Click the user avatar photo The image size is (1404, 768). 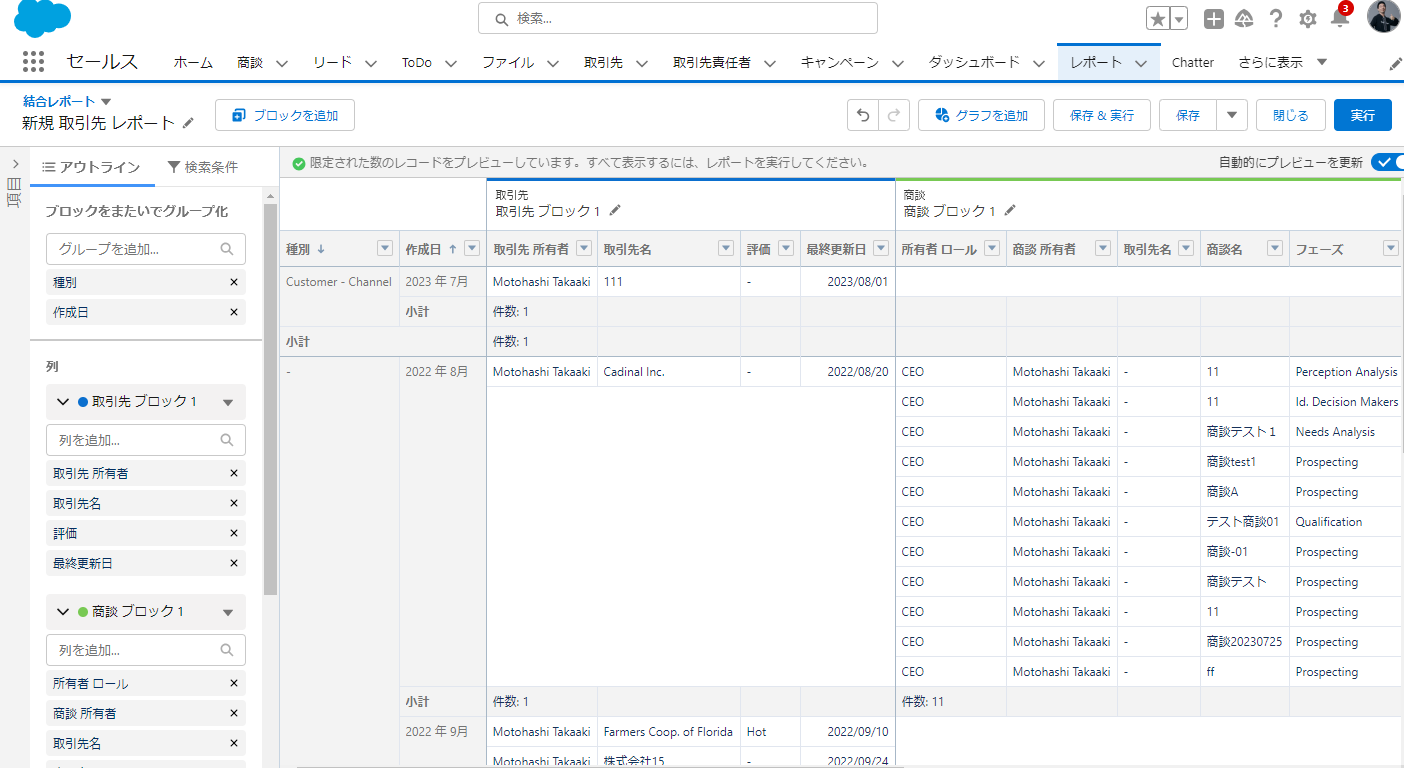pos(1383,16)
